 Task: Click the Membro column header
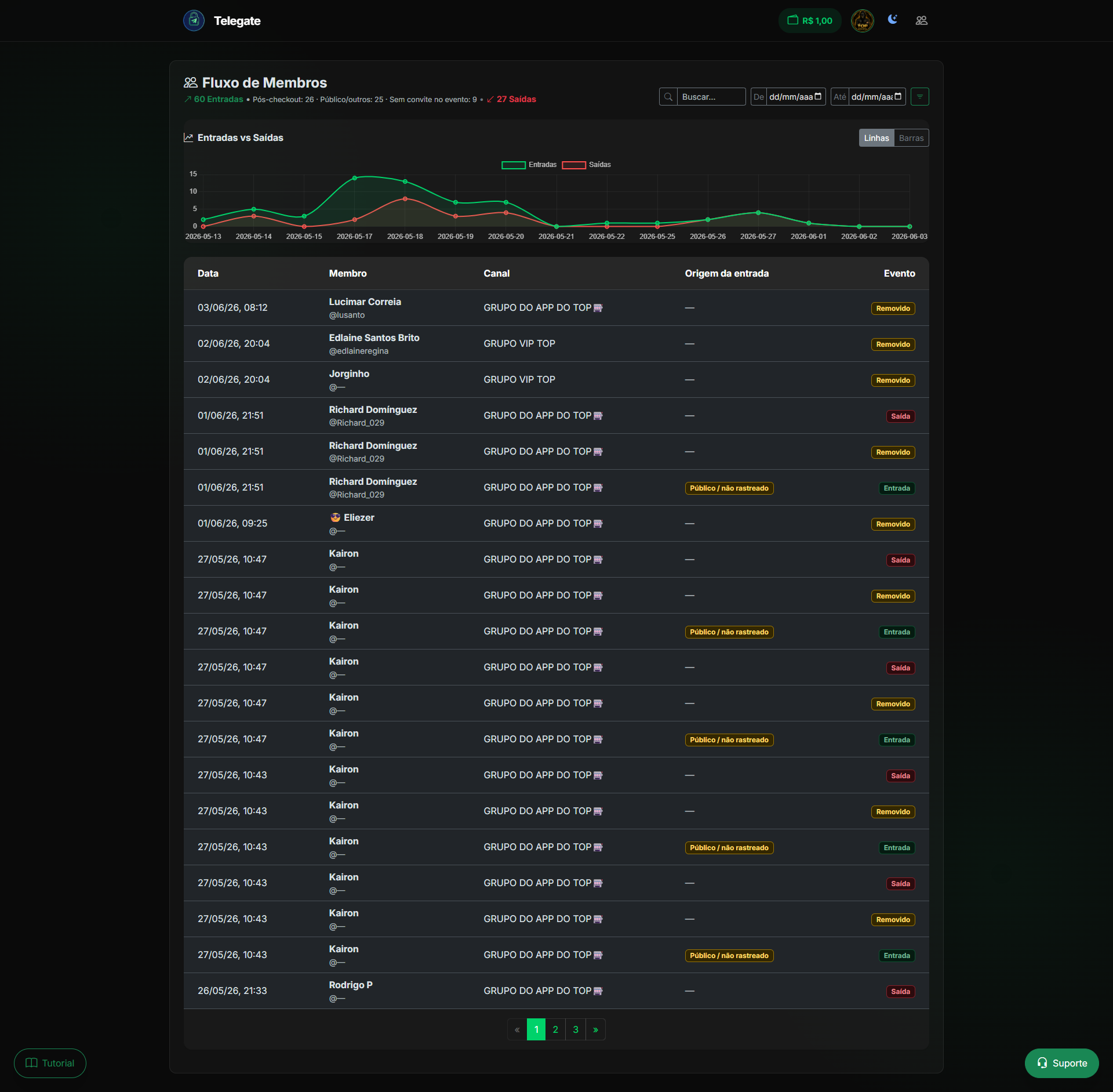tap(348, 274)
